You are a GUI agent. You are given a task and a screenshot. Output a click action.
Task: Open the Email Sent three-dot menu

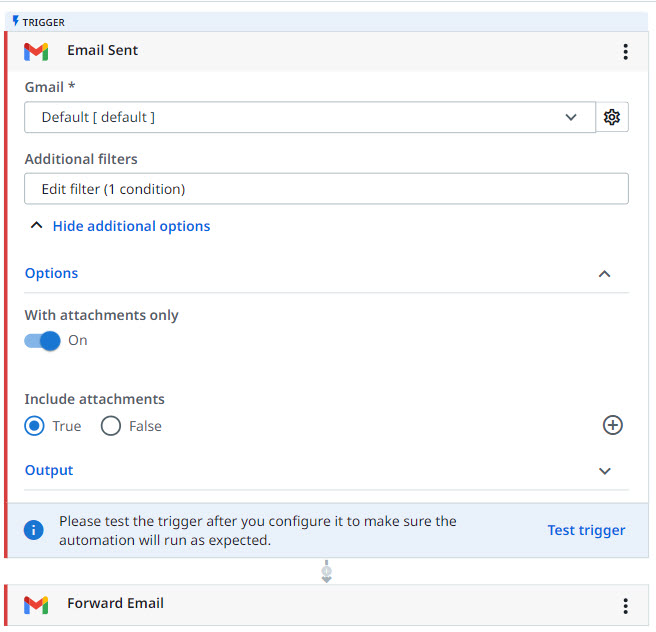point(625,52)
